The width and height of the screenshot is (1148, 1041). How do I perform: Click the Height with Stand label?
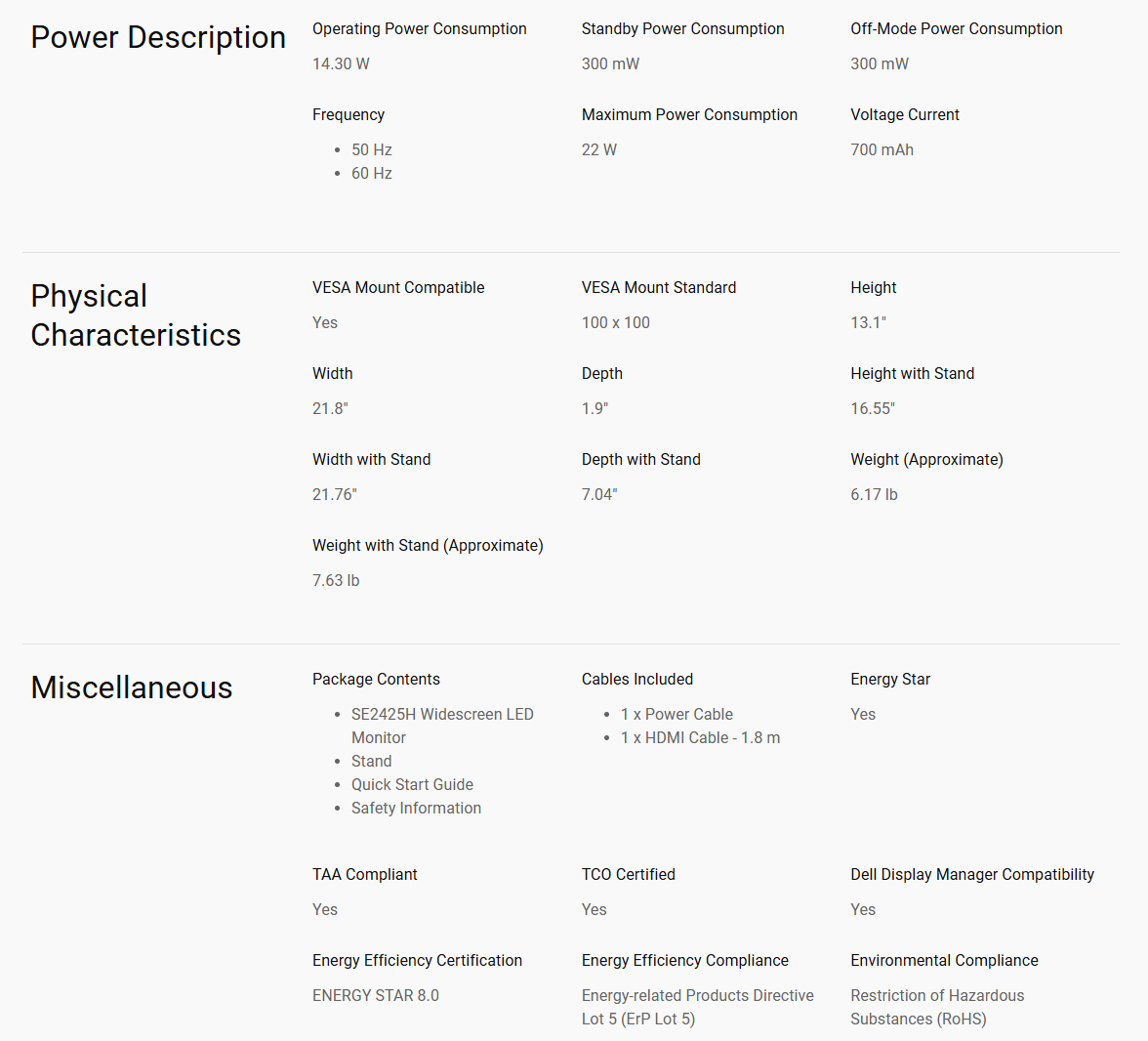pyautogui.click(x=912, y=373)
